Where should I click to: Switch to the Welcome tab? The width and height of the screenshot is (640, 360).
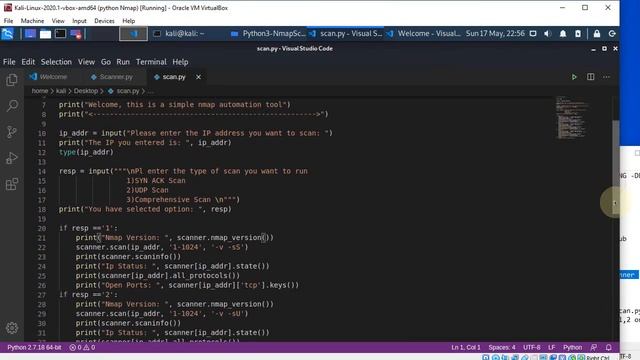[48, 77]
